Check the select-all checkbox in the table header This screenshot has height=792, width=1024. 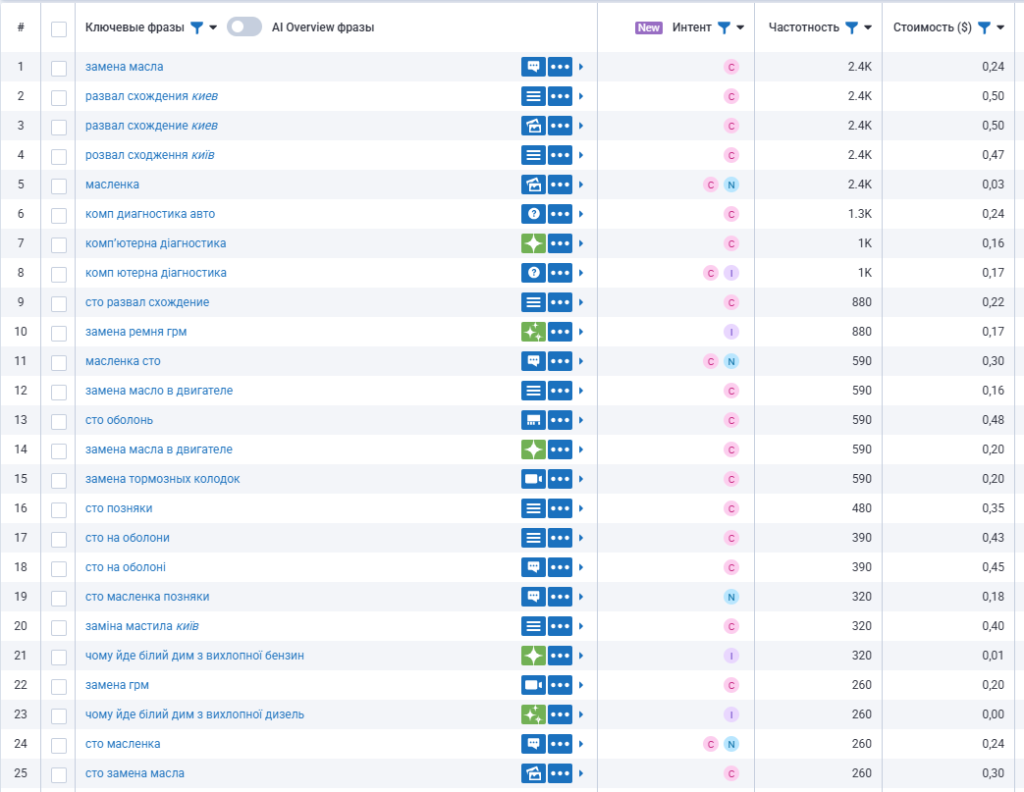click(59, 29)
